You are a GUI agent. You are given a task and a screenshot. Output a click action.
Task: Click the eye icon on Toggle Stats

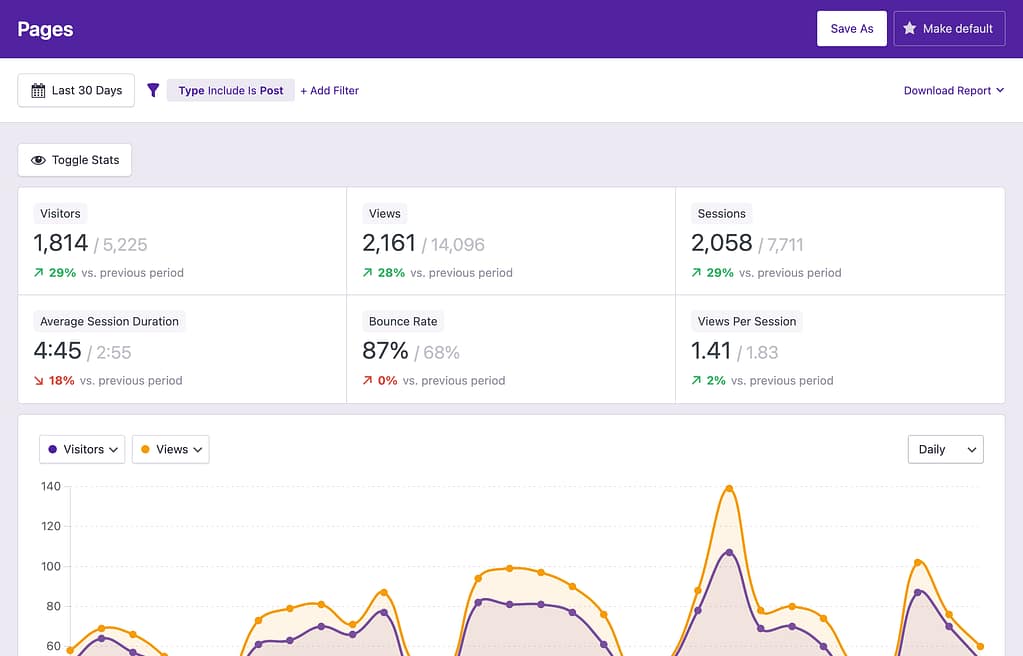coord(39,160)
